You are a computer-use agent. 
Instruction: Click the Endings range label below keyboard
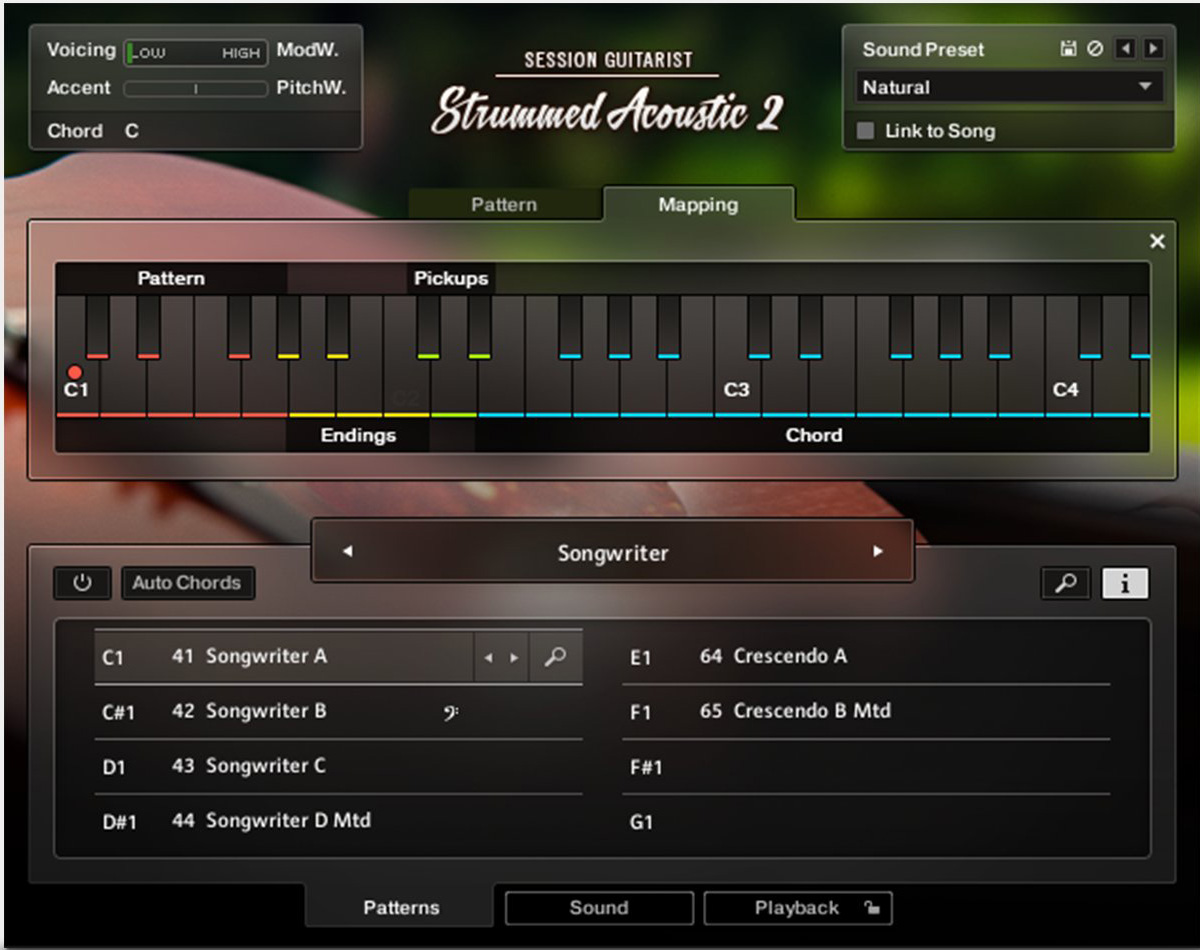pos(358,435)
